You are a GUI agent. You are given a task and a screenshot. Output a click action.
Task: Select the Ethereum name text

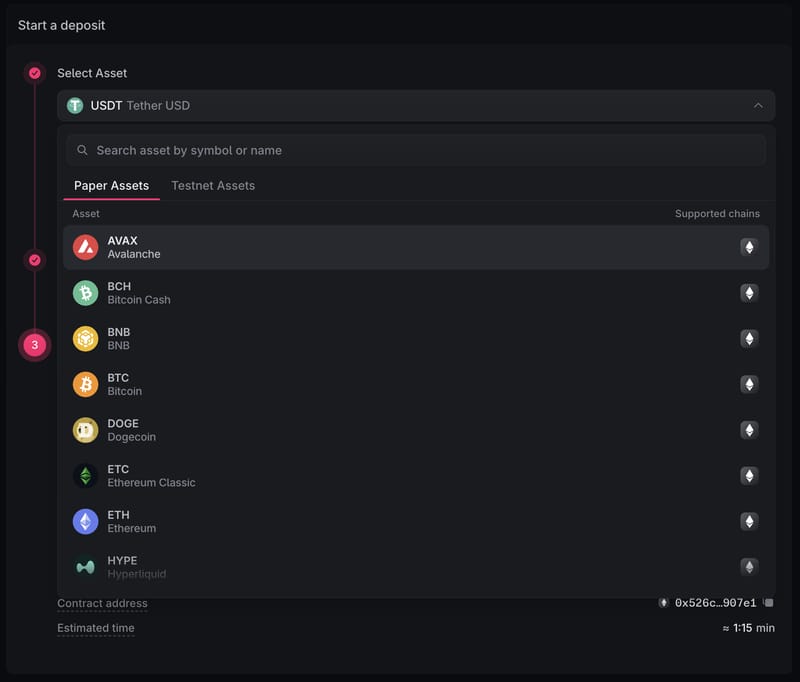[x=132, y=528]
